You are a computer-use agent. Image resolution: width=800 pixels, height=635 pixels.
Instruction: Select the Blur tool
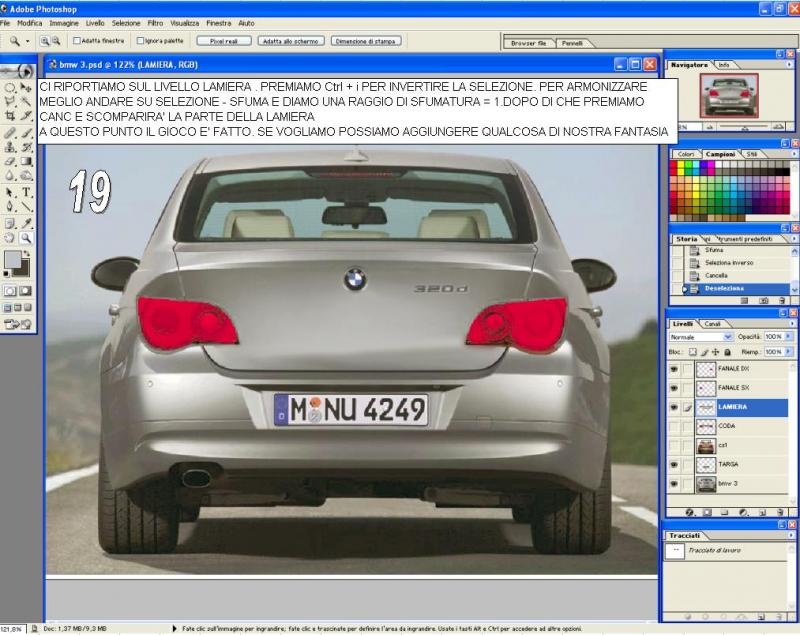(x=10, y=176)
